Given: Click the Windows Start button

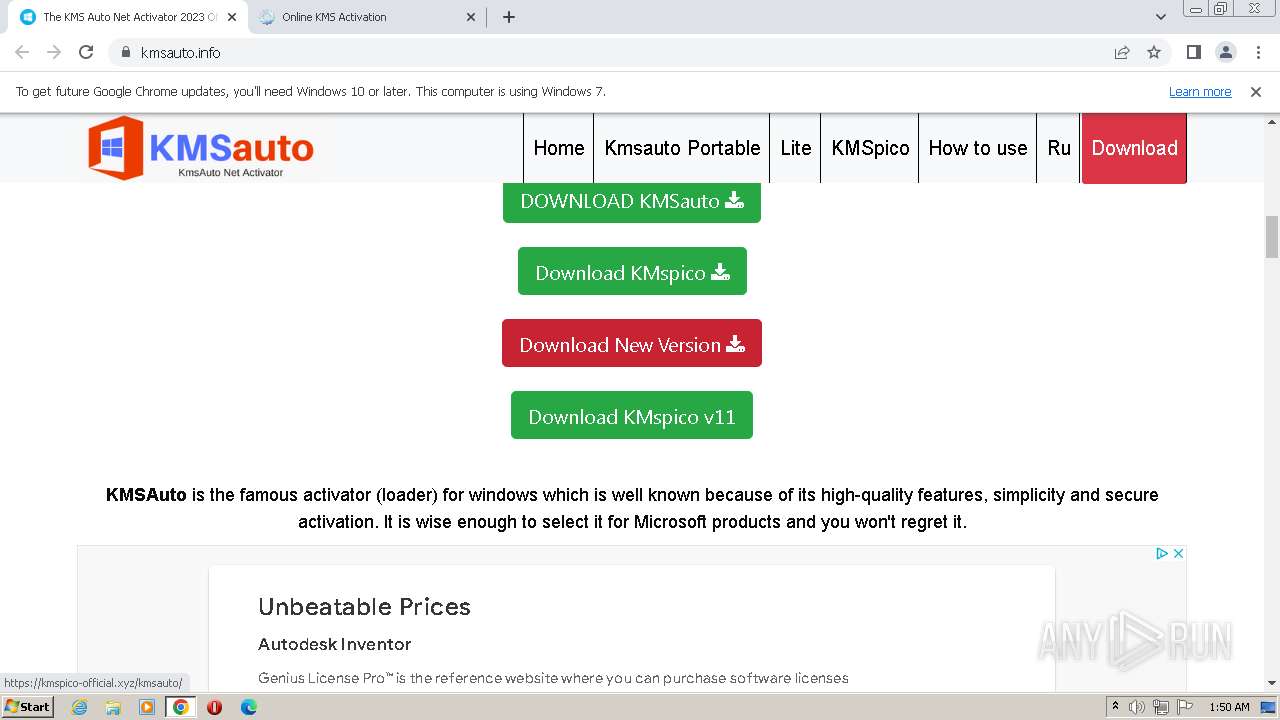Looking at the screenshot, I should click(27, 707).
